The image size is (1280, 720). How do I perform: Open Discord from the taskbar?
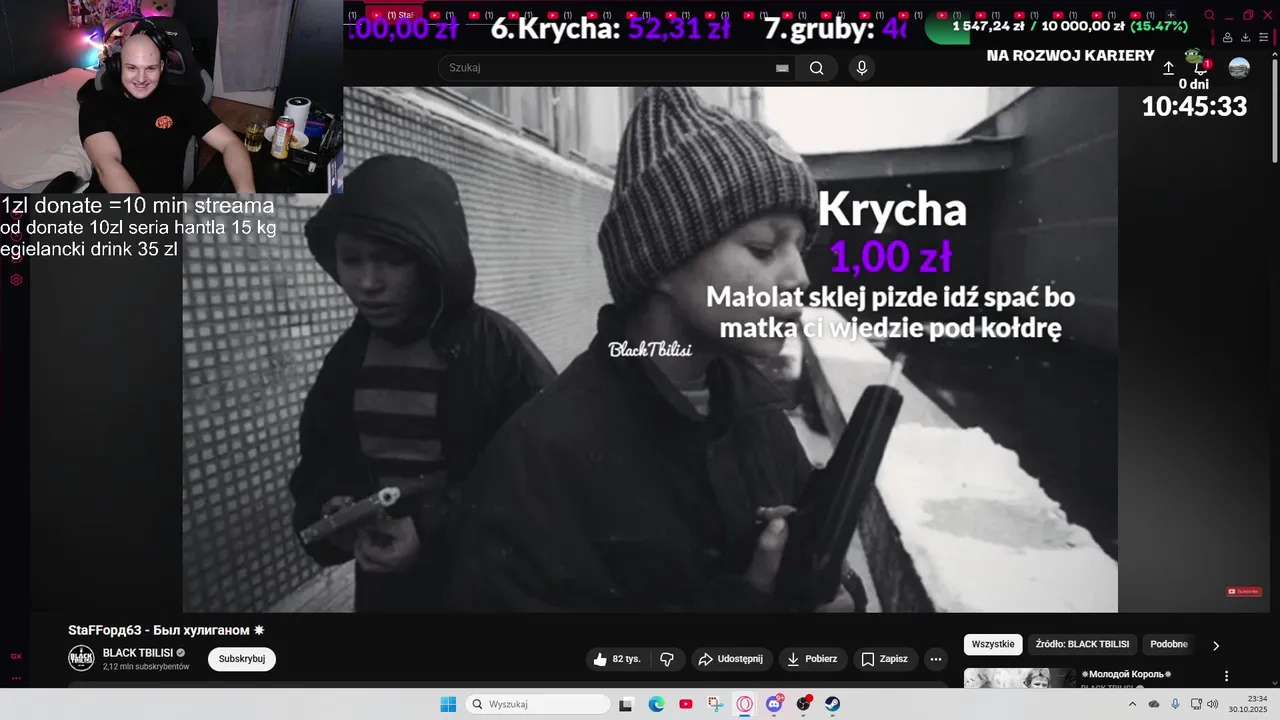774,704
